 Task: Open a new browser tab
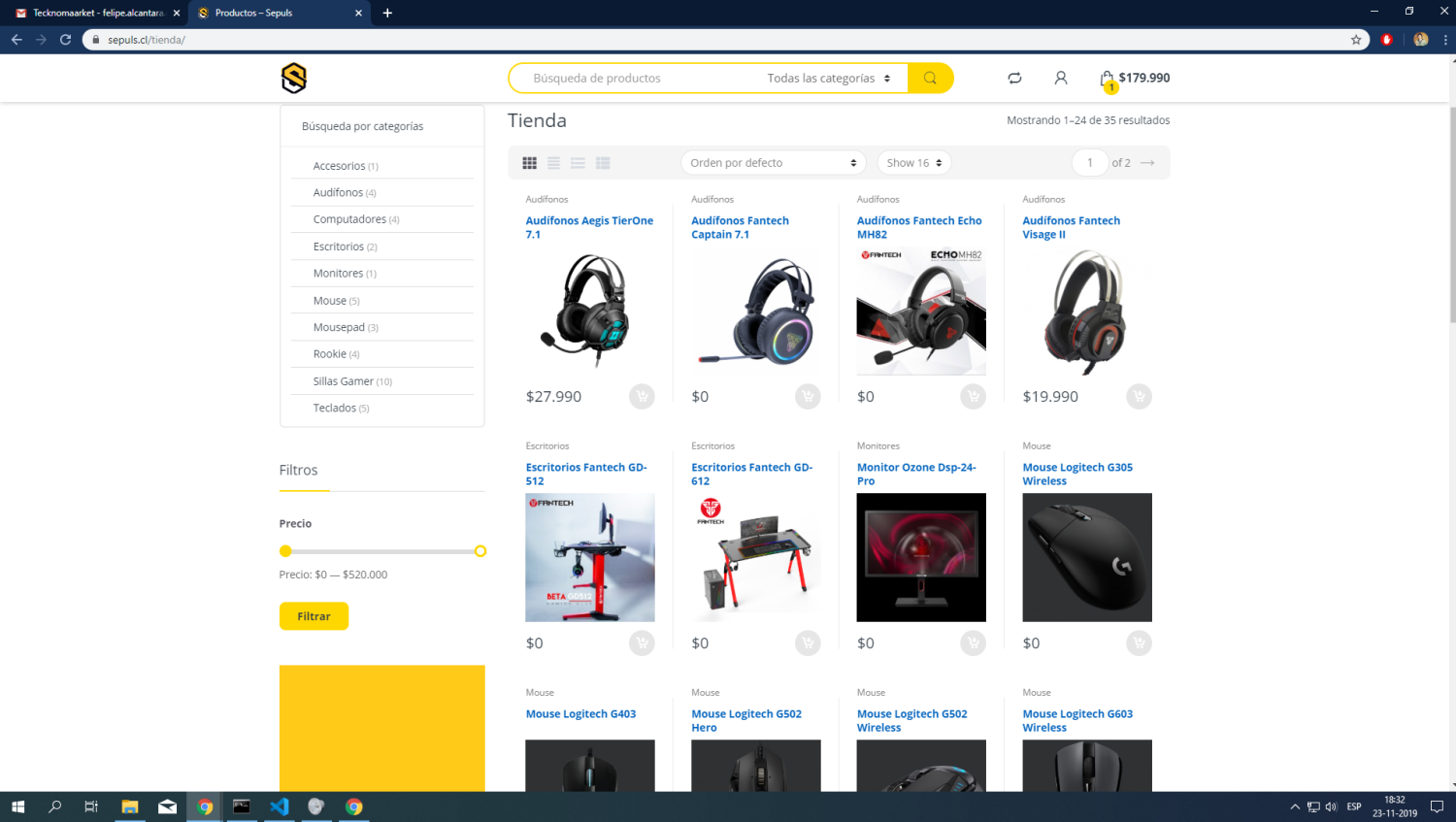387,13
